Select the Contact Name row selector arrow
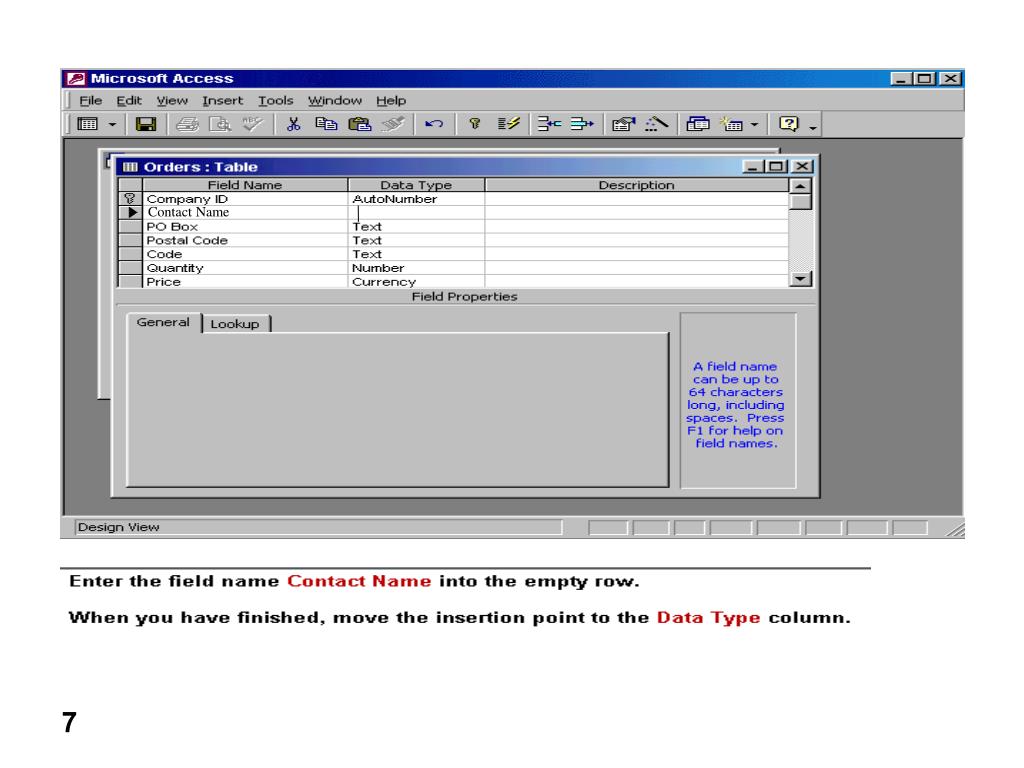The height and width of the screenshot is (768, 1024). pyautogui.click(x=130, y=212)
